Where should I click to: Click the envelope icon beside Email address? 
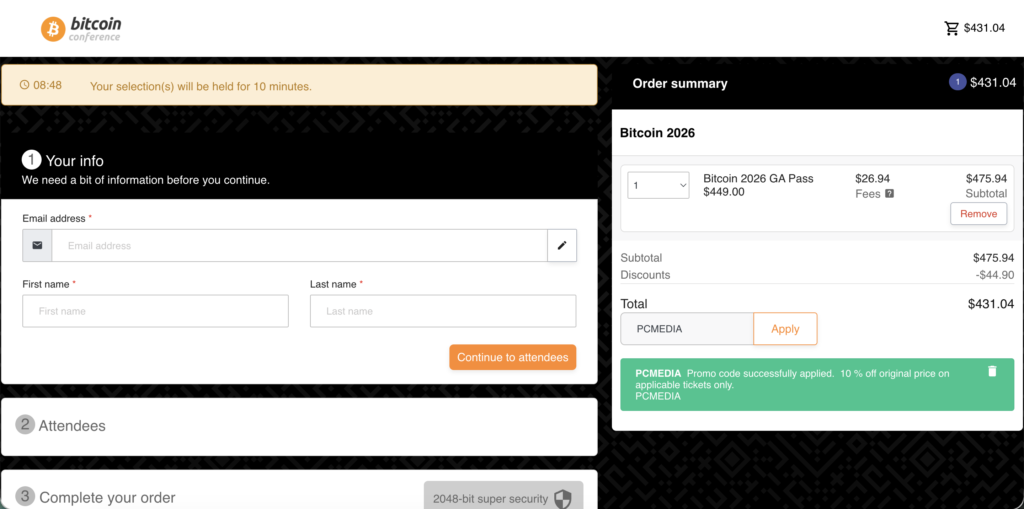38,245
